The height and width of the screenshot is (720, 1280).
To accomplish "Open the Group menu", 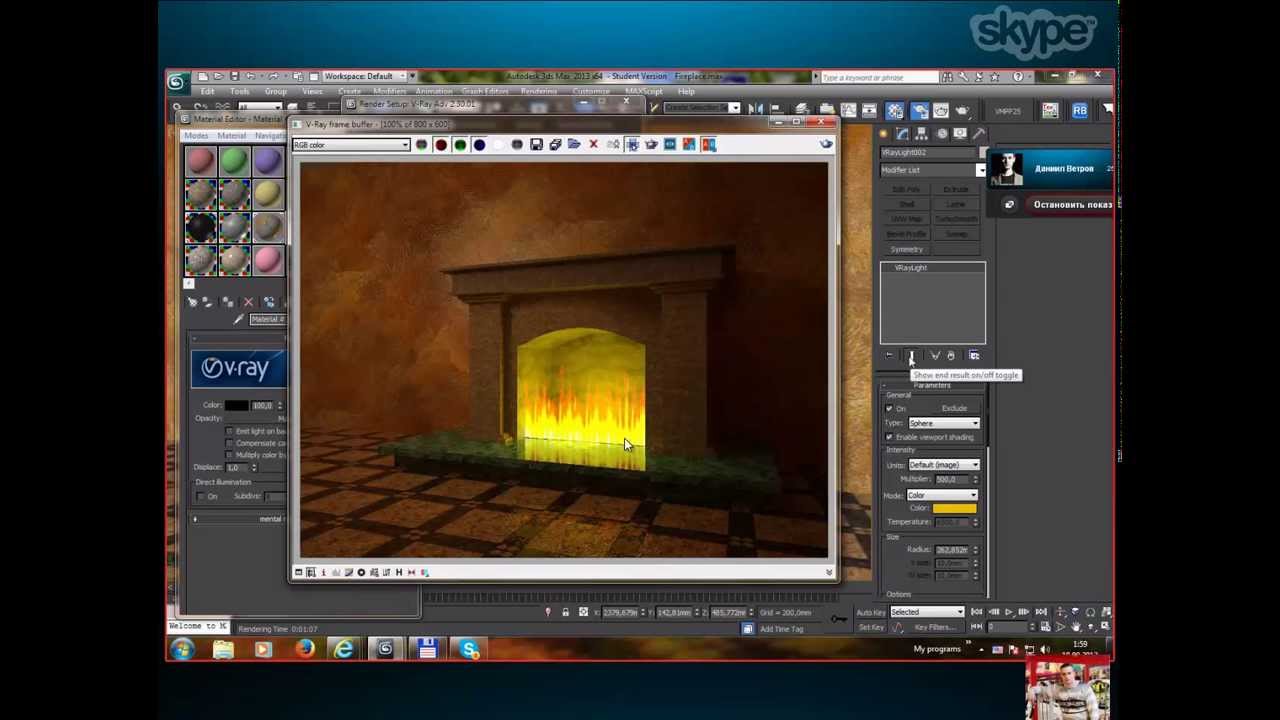I will click(275, 92).
